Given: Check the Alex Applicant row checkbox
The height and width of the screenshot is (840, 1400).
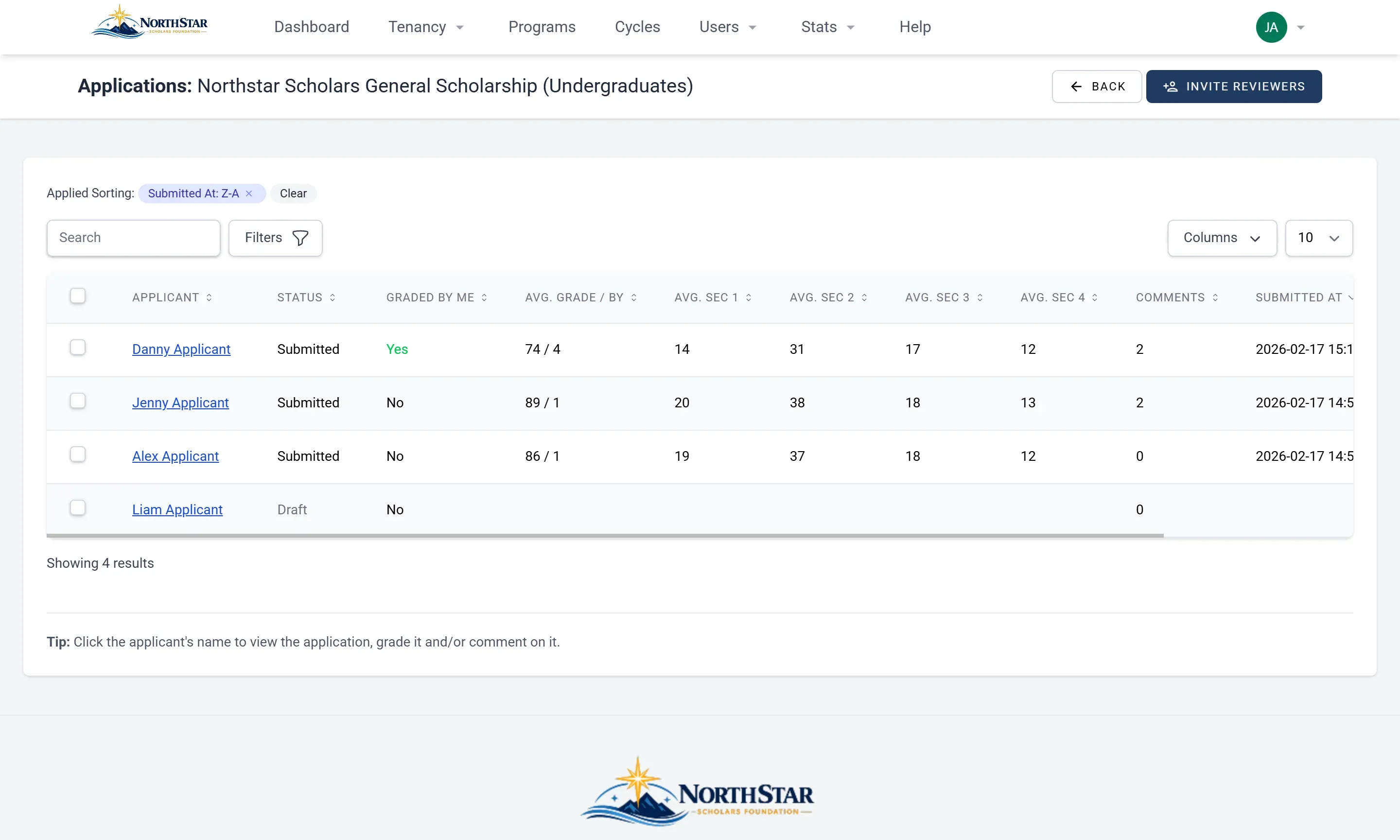Looking at the screenshot, I should [x=77, y=455].
